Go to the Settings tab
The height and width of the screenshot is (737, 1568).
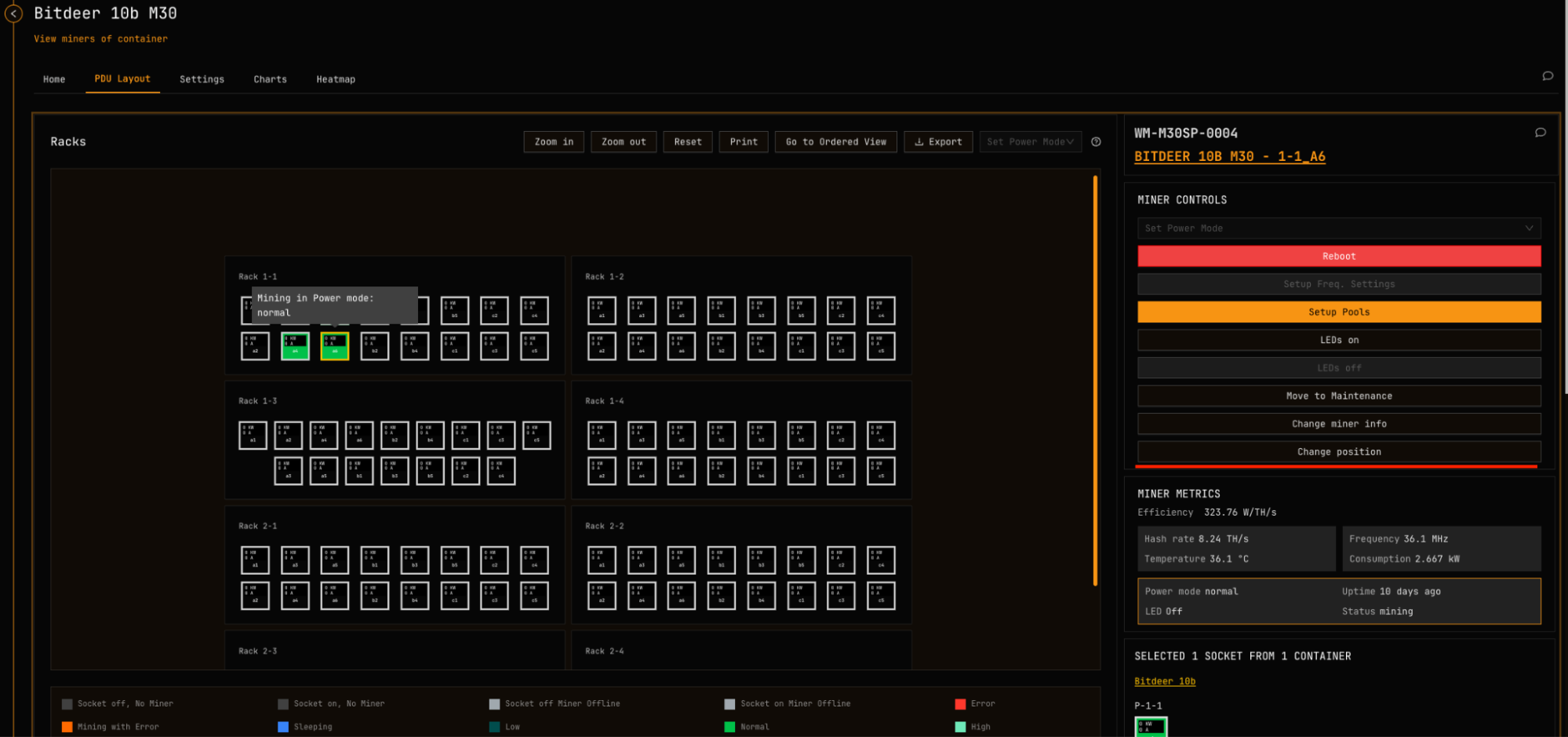coord(202,79)
